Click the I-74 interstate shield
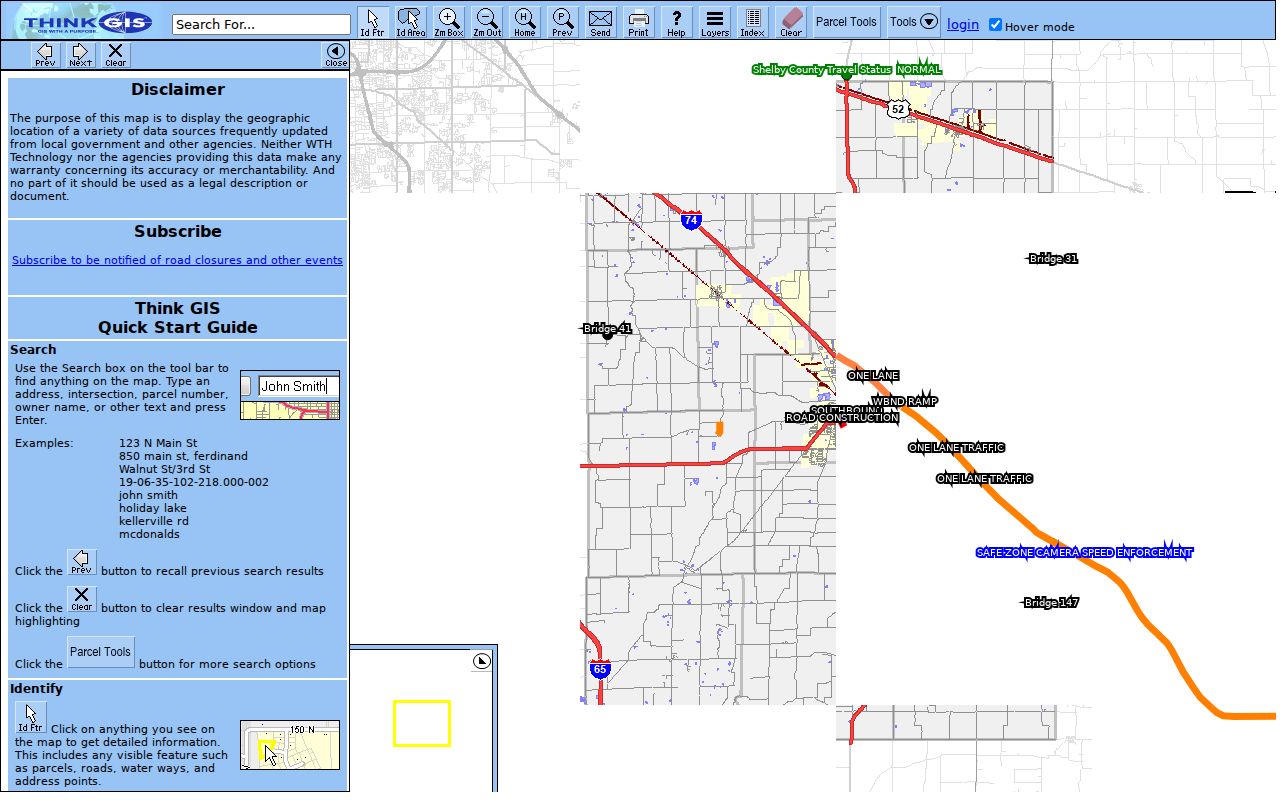 (691, 221)
